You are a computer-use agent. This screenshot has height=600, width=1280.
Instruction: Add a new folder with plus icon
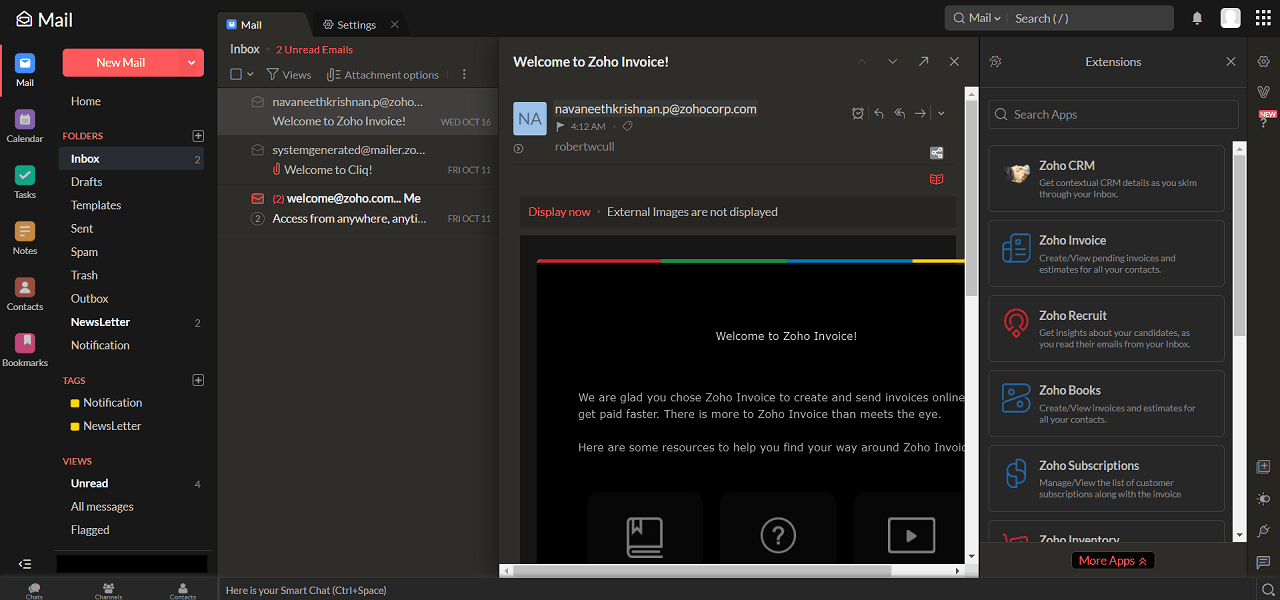[198, 136]
